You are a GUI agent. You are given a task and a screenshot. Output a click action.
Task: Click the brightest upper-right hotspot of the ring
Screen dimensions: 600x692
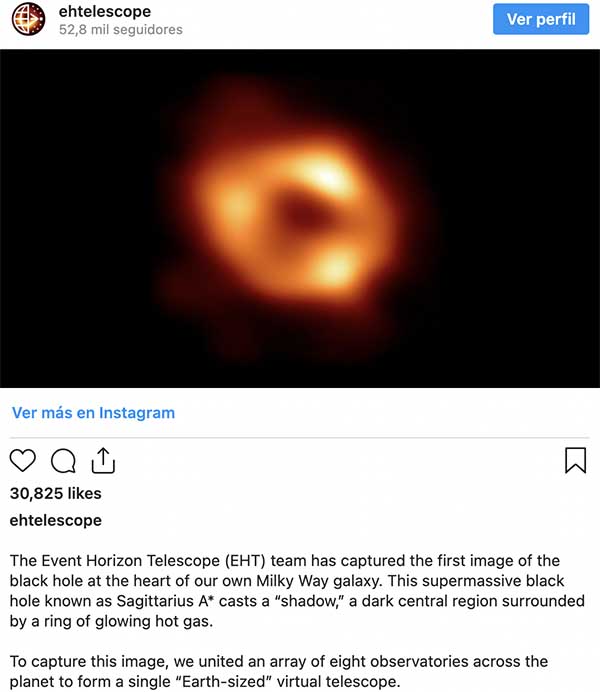pyautogui.click(x=327, y=177)
